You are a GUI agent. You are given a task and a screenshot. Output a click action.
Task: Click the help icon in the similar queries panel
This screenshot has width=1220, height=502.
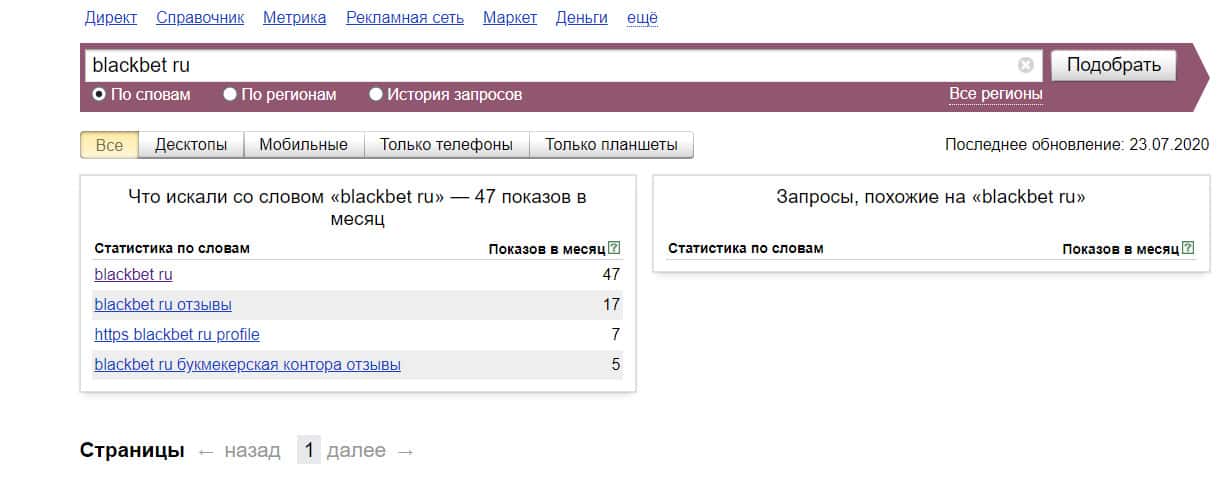[x=1188, y=248]
